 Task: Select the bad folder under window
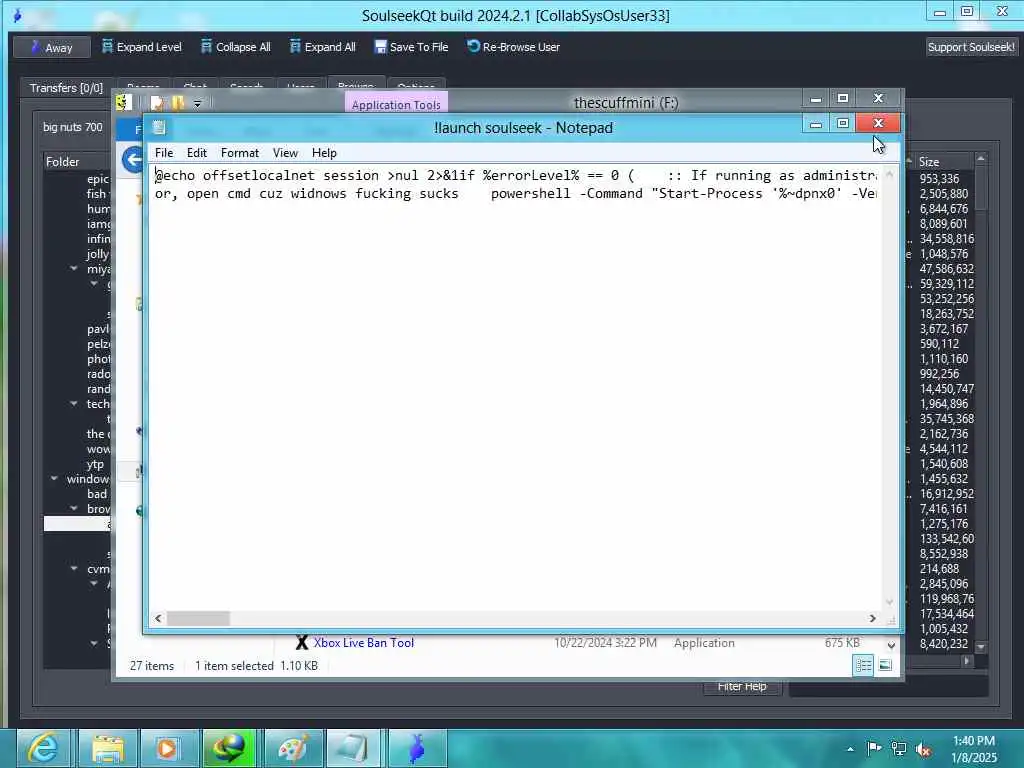click(x=97, y=494)
